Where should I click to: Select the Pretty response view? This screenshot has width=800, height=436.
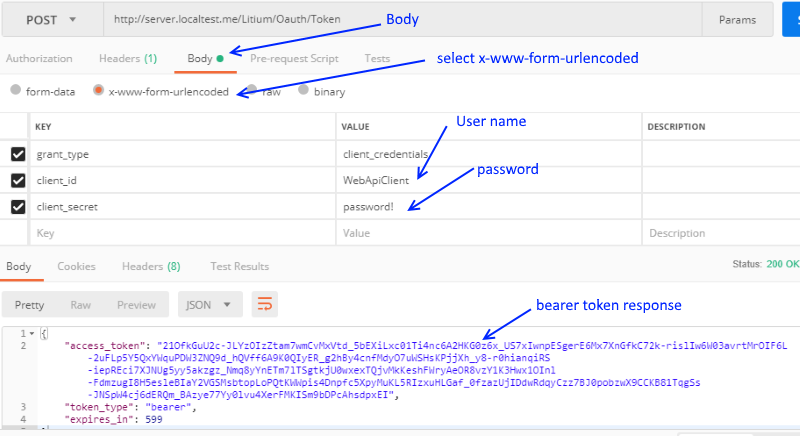pos(30,305)
